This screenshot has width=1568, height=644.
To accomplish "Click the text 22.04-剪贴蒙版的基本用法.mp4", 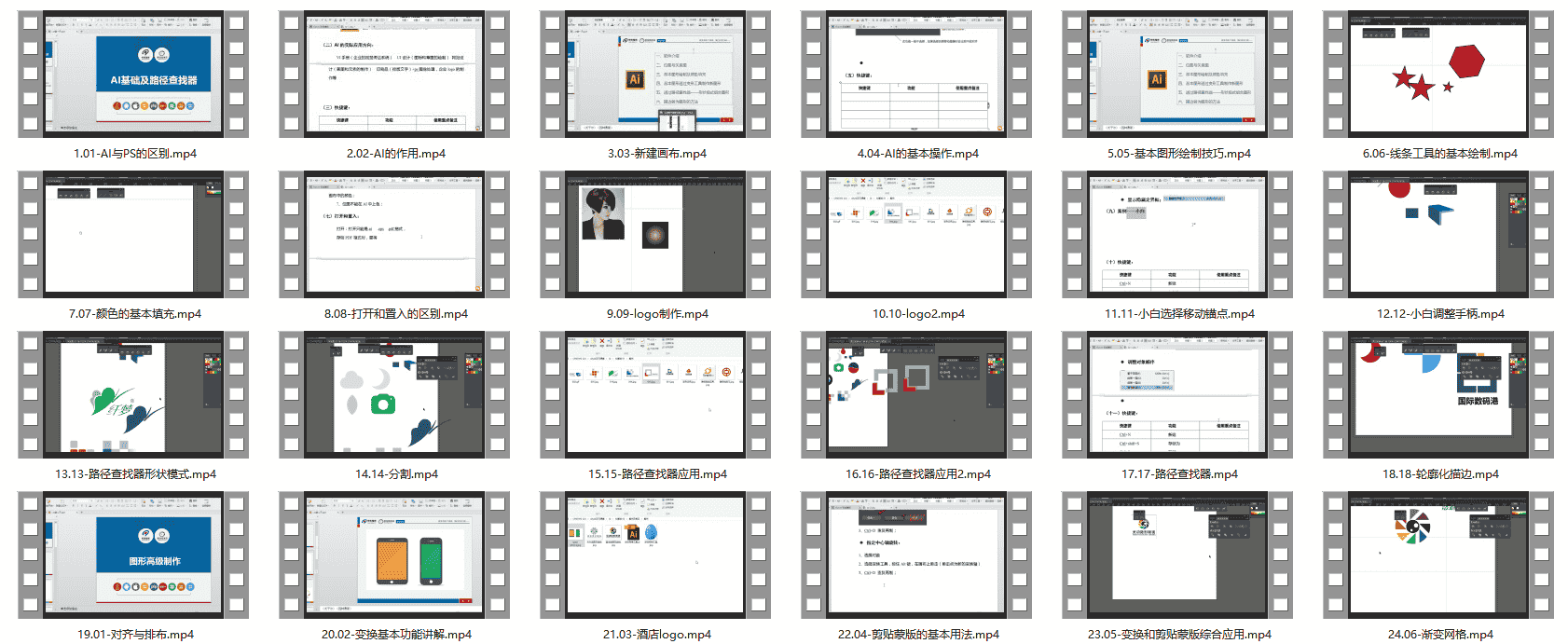I will tap(918, 635).
